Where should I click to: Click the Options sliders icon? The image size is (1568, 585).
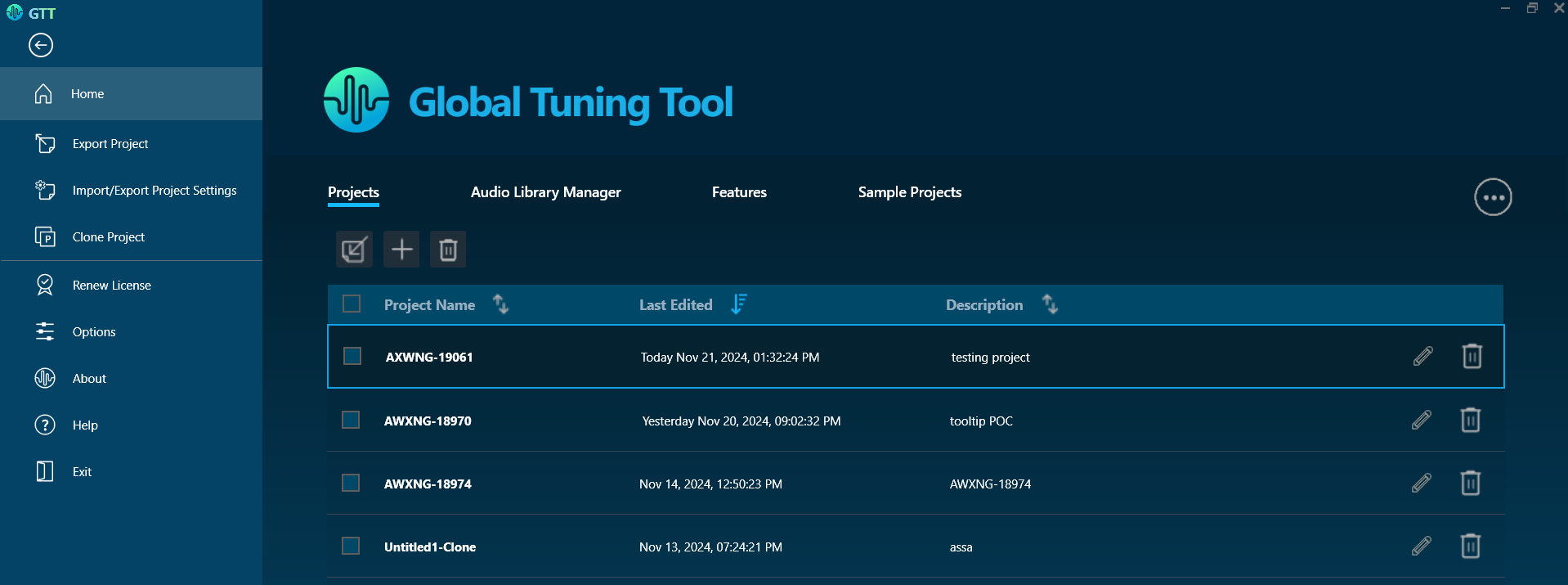45,331
